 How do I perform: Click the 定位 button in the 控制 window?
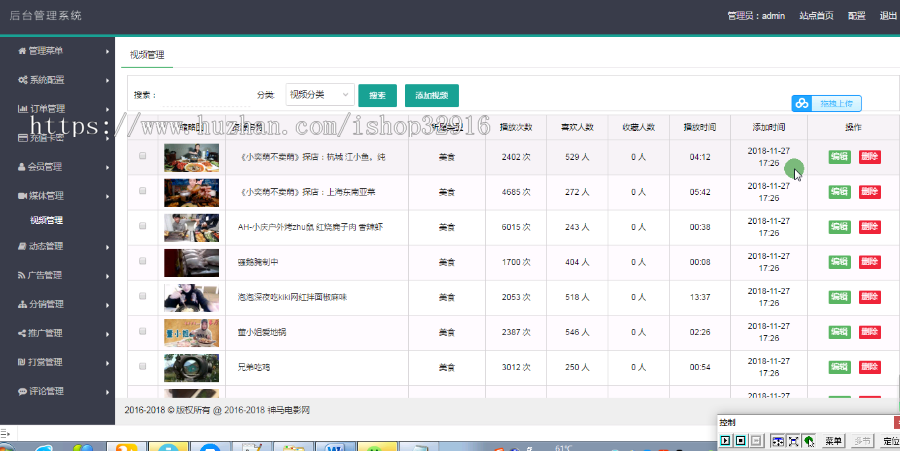tap(891, 441)
